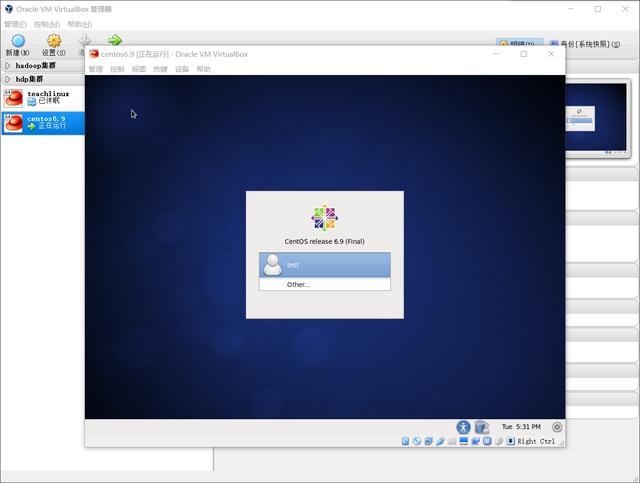This screenshot has height=483, width=640.
Task: Switch to the 明细 details tab
Action: pos(519,43)
